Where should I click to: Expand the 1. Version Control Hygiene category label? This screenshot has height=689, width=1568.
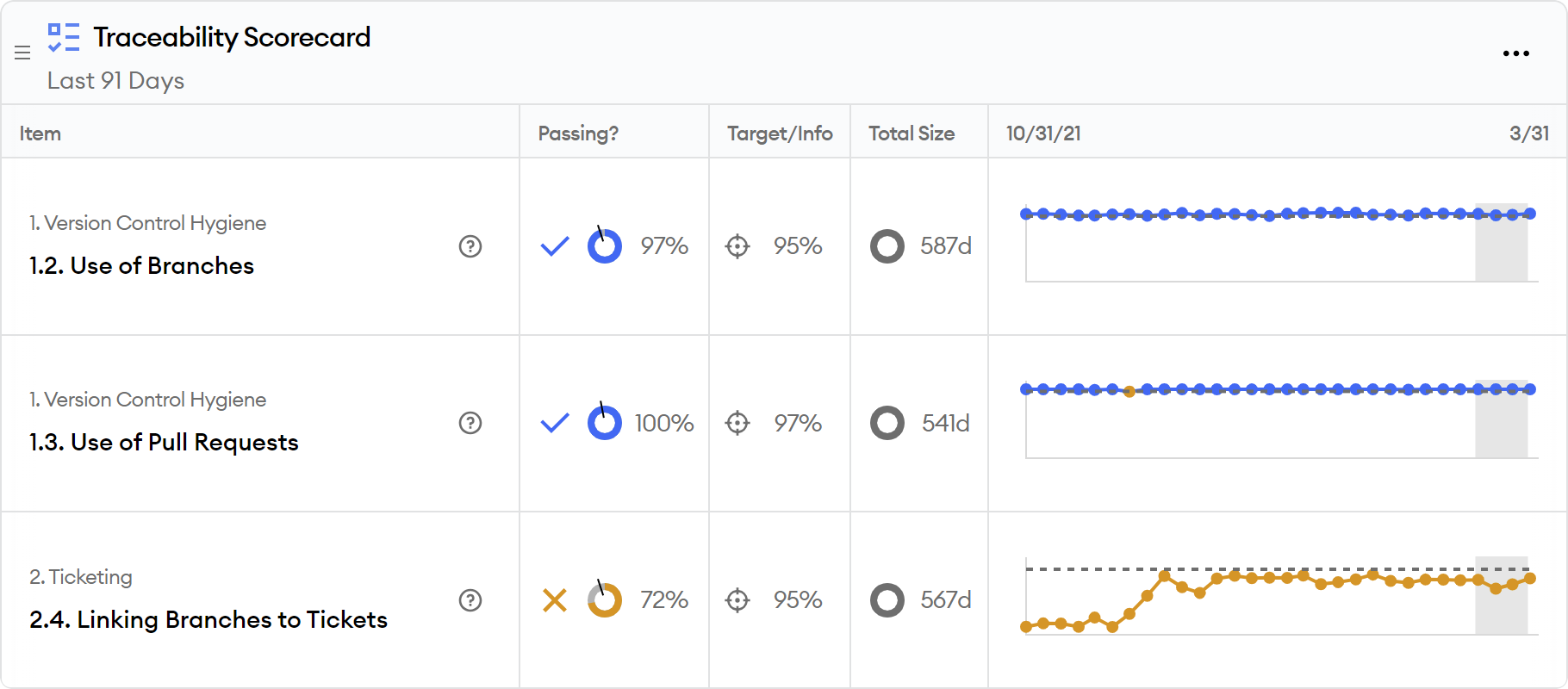tap(148, 223)
